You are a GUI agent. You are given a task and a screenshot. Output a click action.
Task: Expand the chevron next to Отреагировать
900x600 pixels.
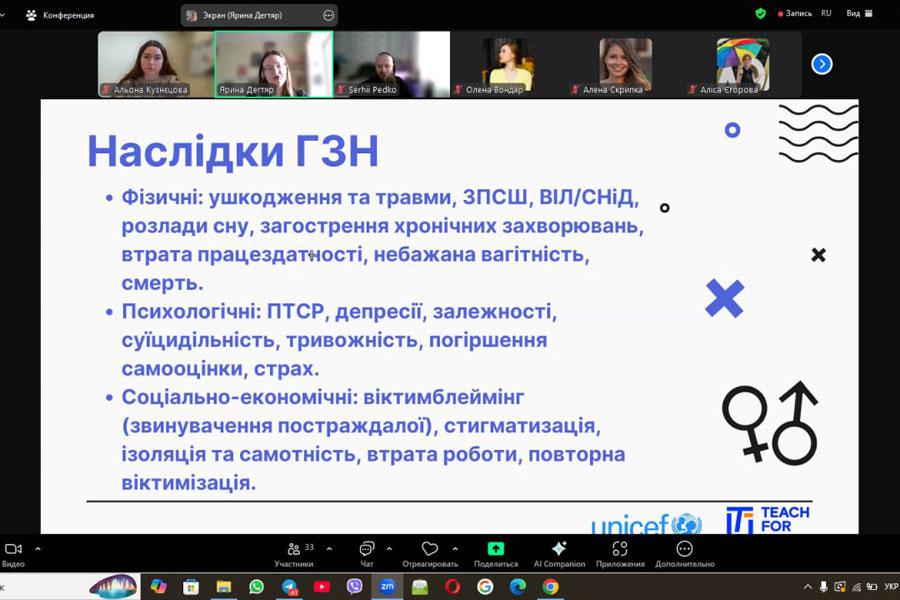coord(455,548)
